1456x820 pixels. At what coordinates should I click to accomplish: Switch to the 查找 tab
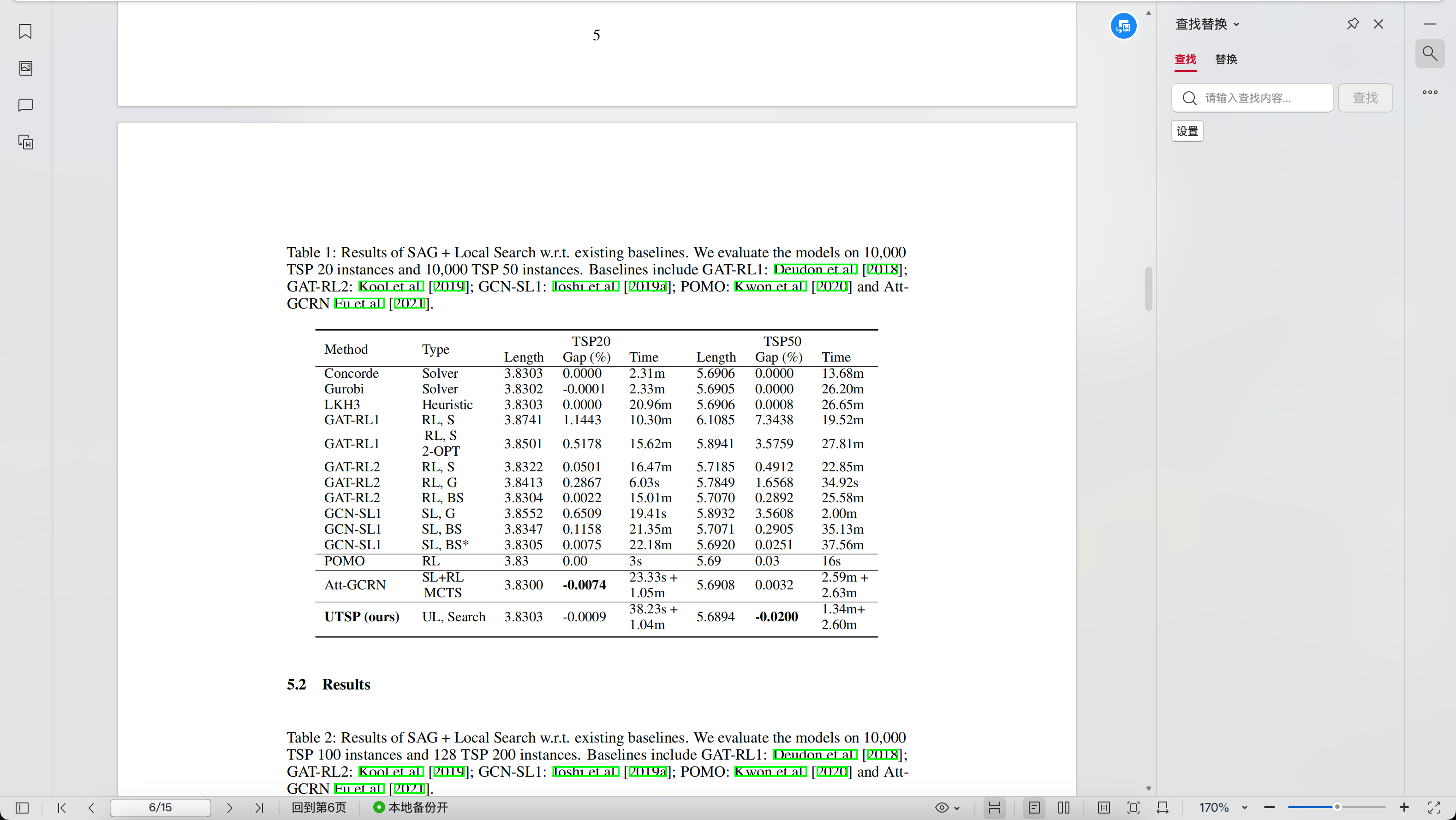click(x=1185, y=59)
